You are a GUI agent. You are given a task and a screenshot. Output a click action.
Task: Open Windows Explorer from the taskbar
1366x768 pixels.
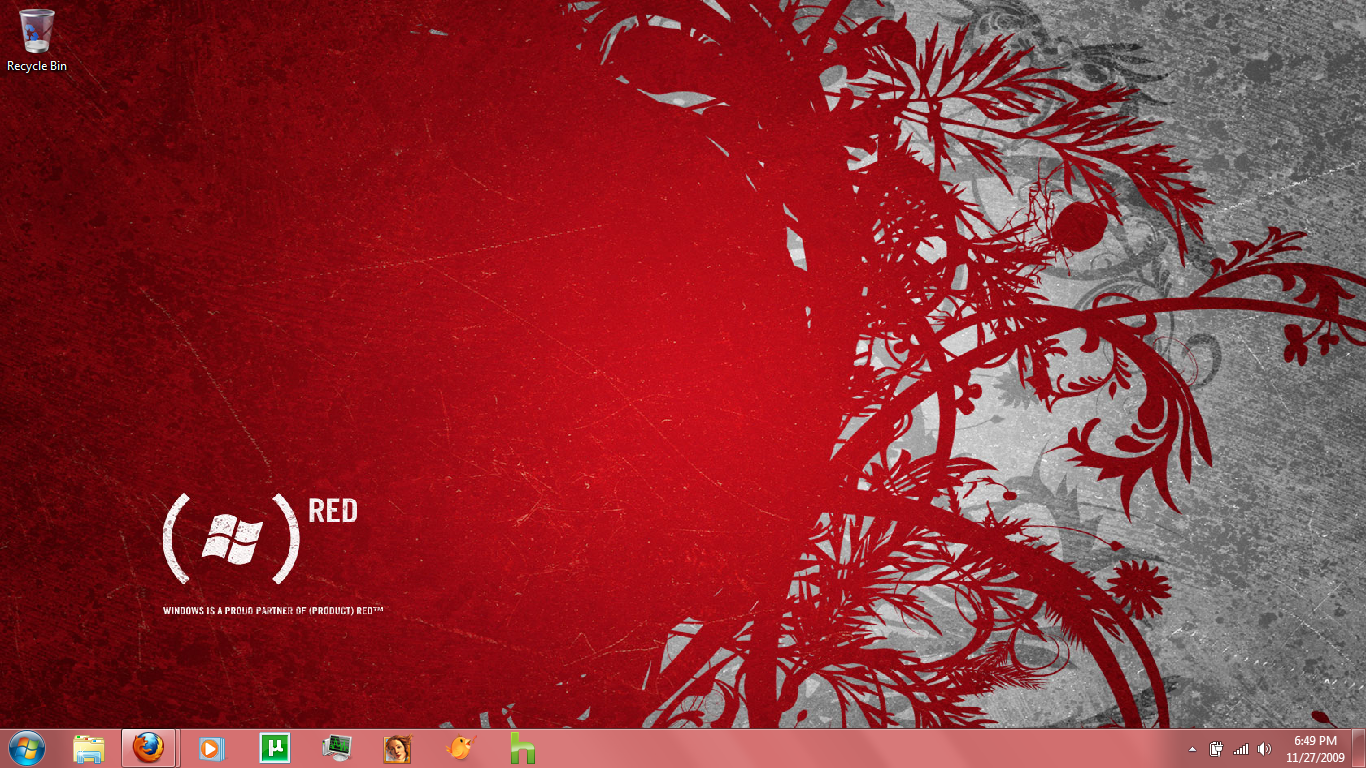point(89,748)
